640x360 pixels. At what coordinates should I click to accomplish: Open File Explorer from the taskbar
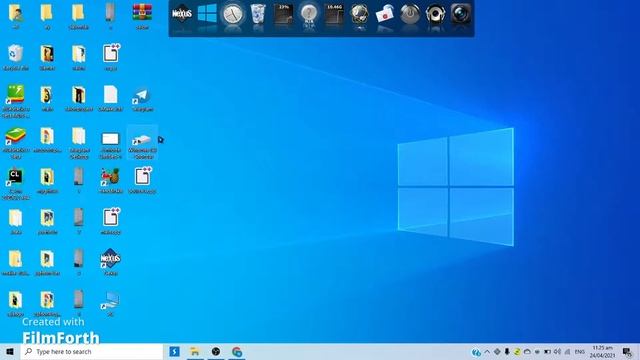coord(195,351)
